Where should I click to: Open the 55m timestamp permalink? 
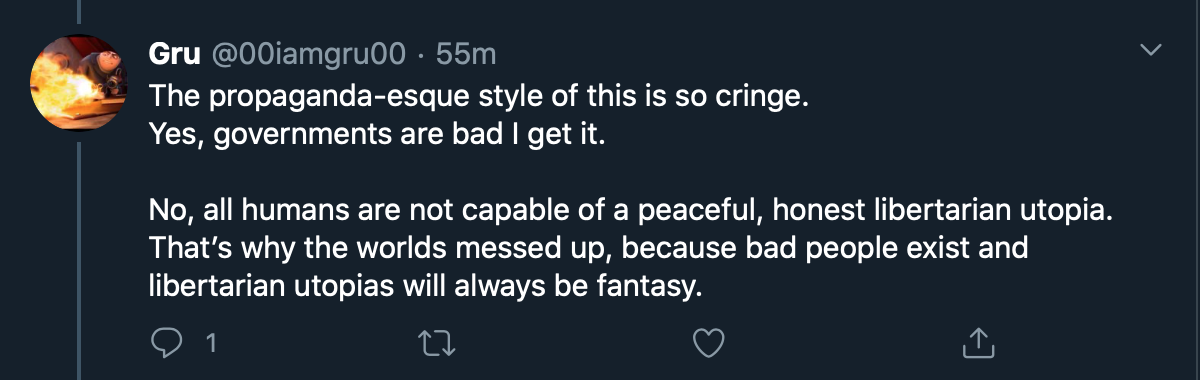[x=467, y=54]
